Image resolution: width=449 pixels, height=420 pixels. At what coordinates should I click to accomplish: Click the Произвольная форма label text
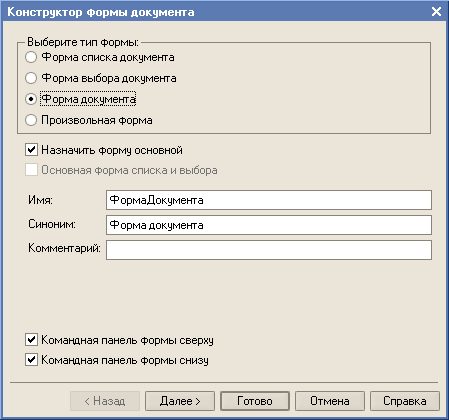[x=97, y=120]
